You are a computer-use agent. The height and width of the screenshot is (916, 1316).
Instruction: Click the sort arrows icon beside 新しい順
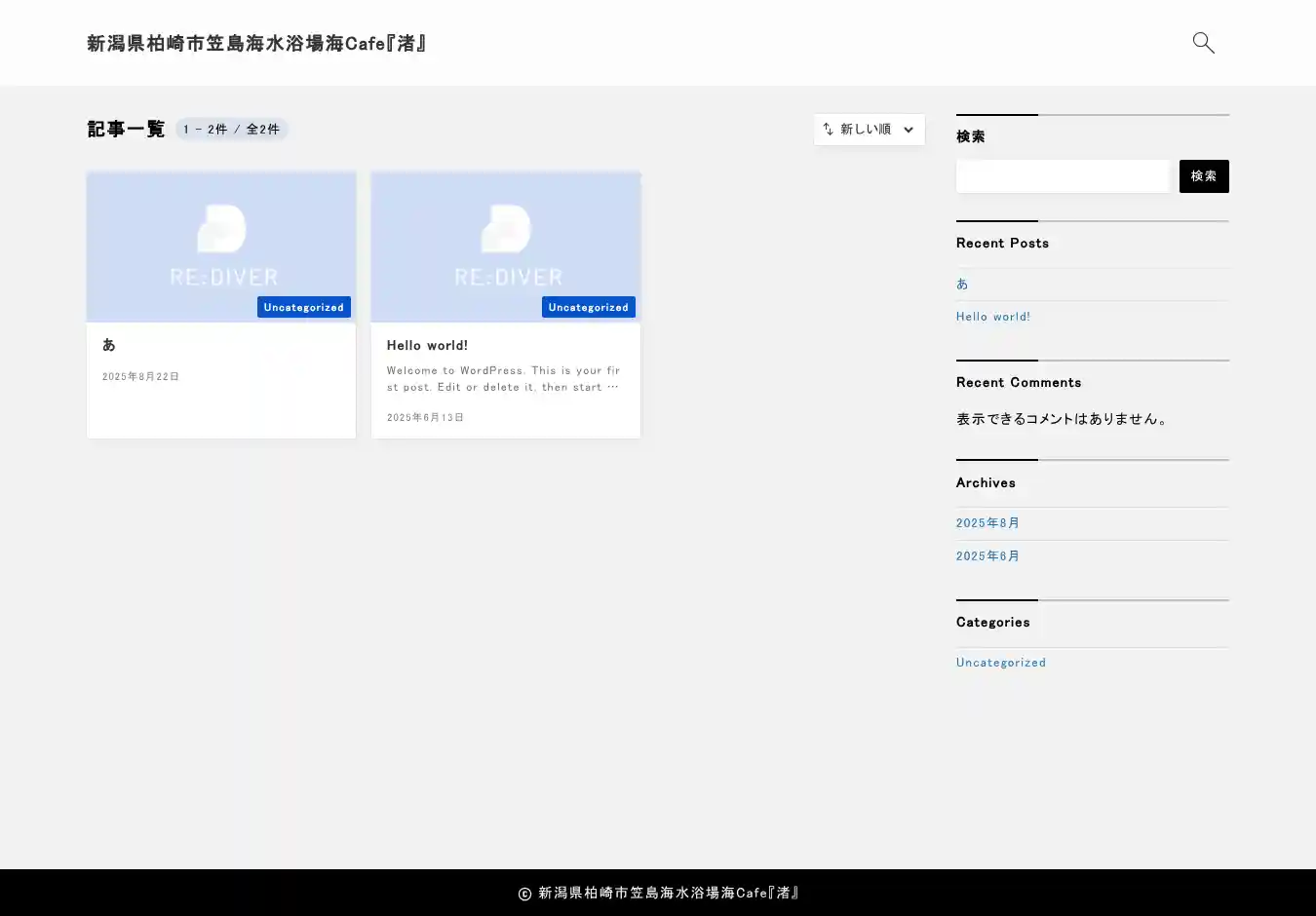(828, 130)
